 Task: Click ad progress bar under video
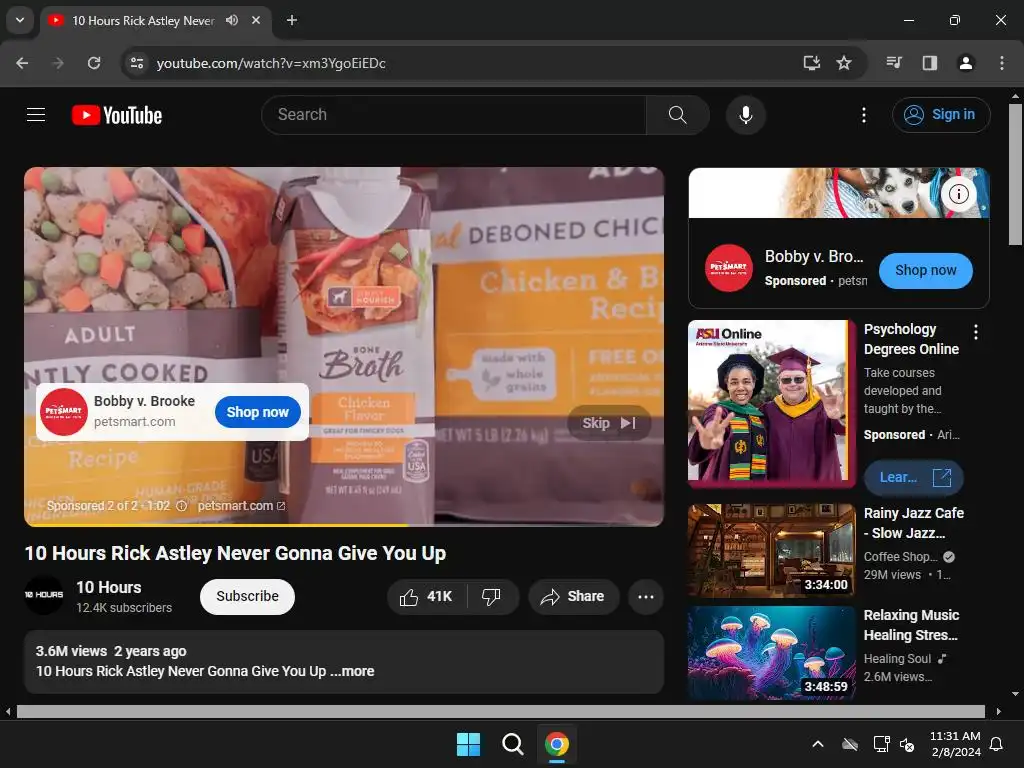click(x=344, y=524)
